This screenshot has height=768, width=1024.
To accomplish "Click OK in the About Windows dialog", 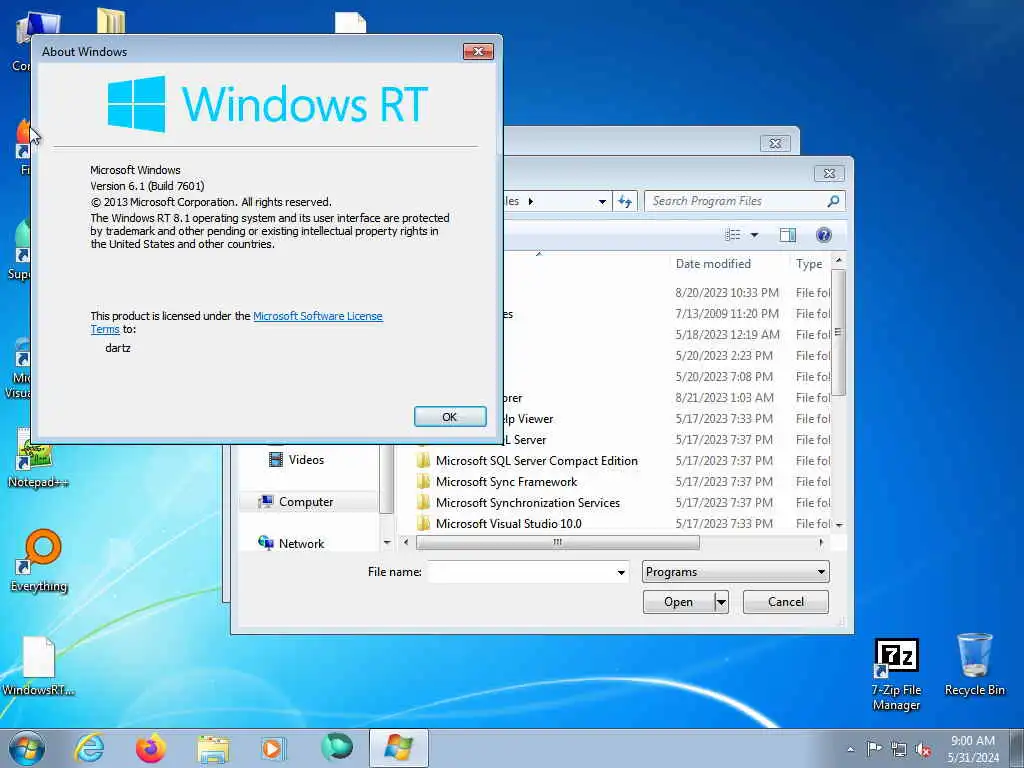I will coord(450,417).
